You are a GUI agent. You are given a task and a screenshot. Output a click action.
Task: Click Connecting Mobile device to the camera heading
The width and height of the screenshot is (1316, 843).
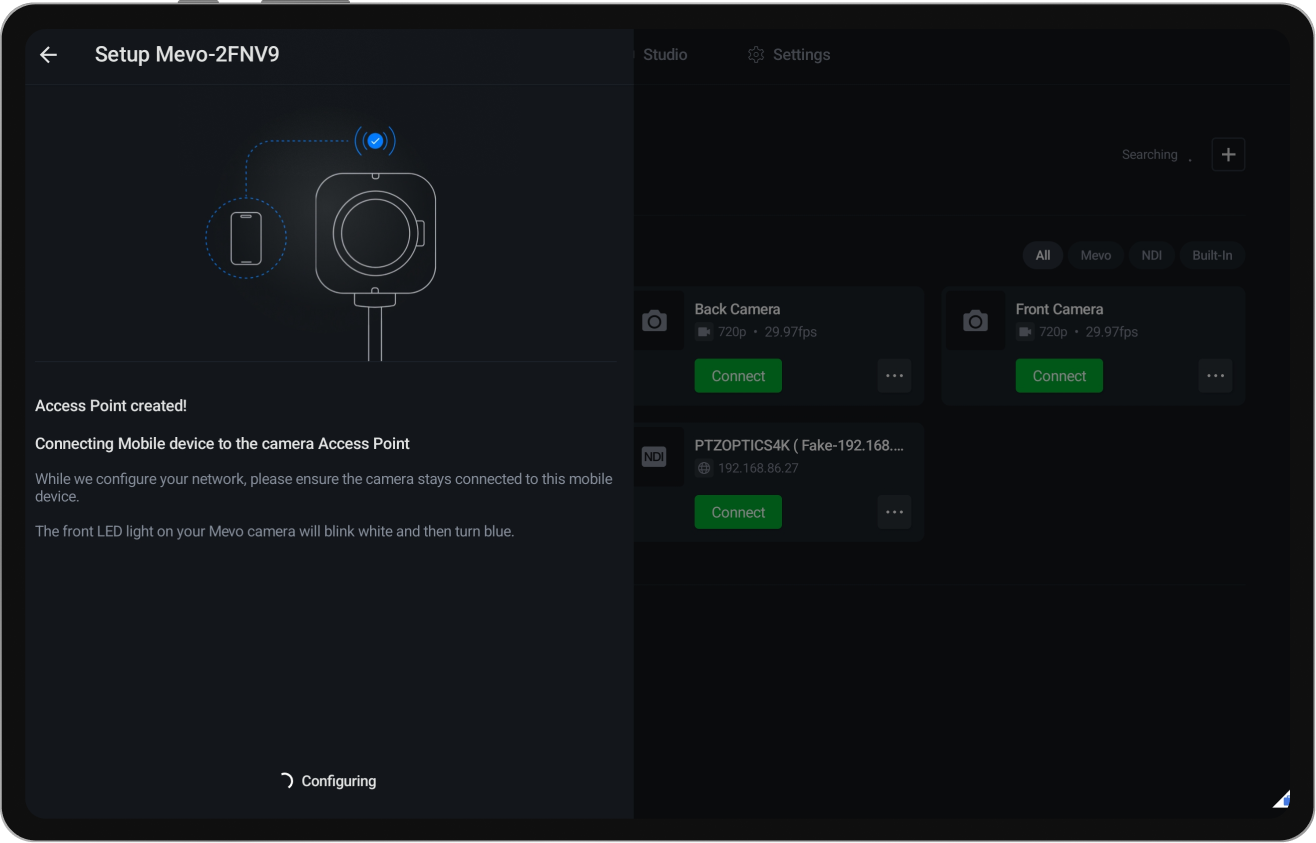(x=222, y=443)
